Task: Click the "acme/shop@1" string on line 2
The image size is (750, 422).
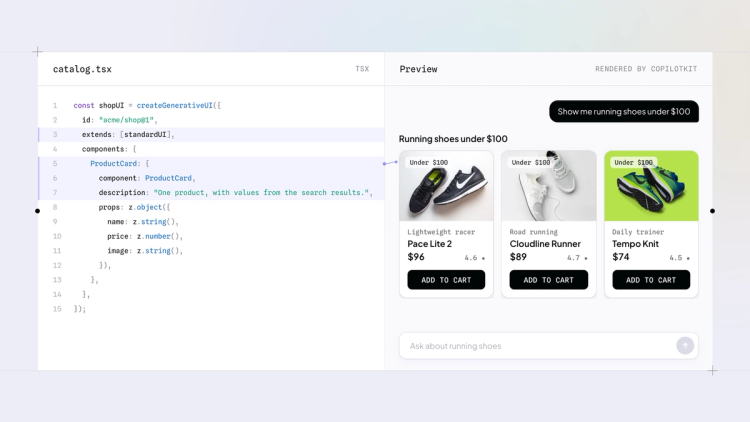Action: pyautogui.click(x=126, y=120)
